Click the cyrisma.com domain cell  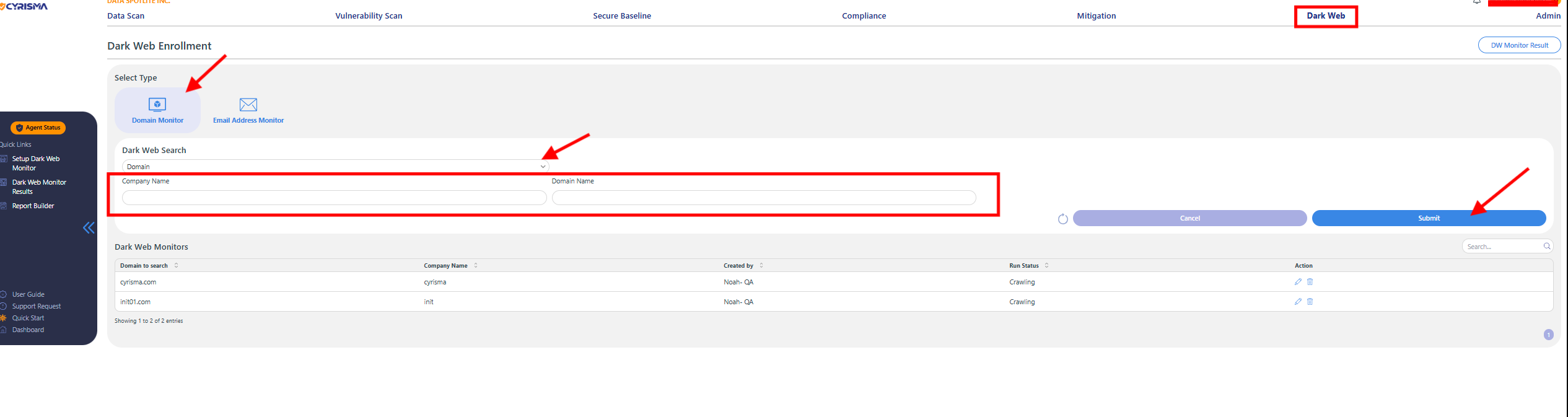pos(138,282)
